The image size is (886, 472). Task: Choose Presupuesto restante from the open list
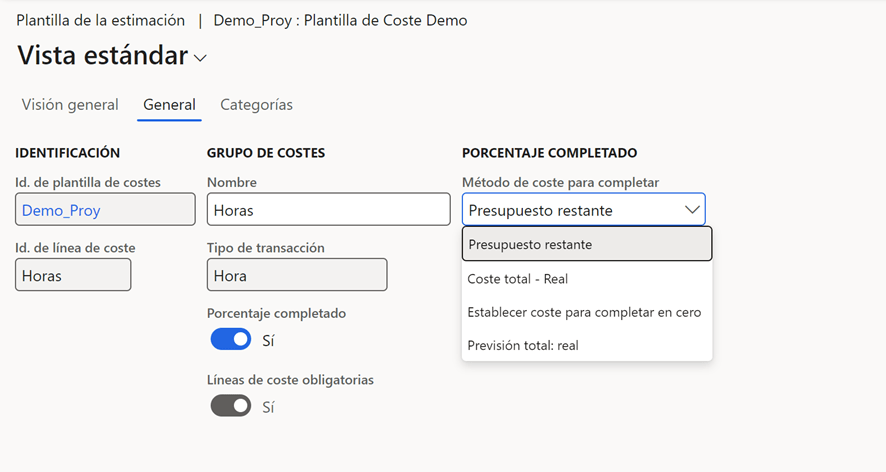tap(586, 244)
